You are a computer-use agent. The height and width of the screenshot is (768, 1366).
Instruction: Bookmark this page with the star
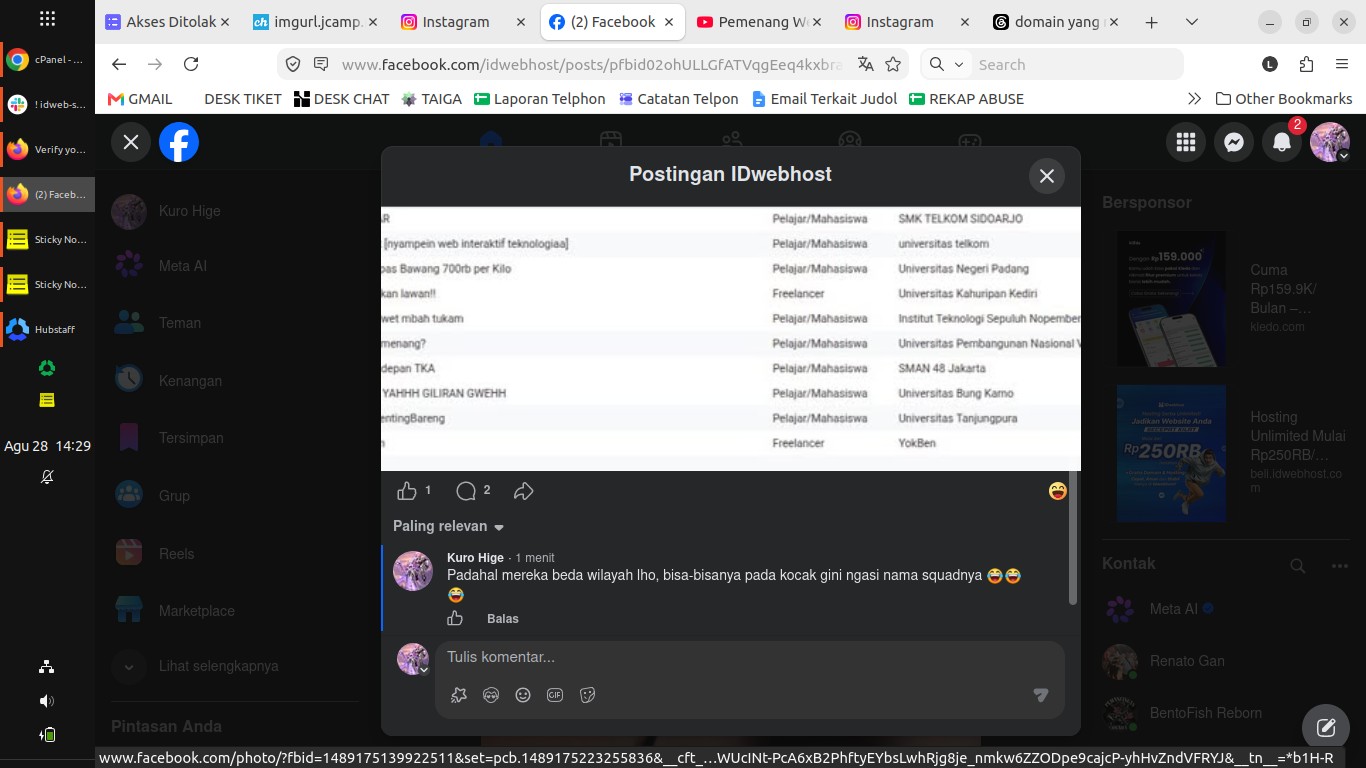click(893, 64)
